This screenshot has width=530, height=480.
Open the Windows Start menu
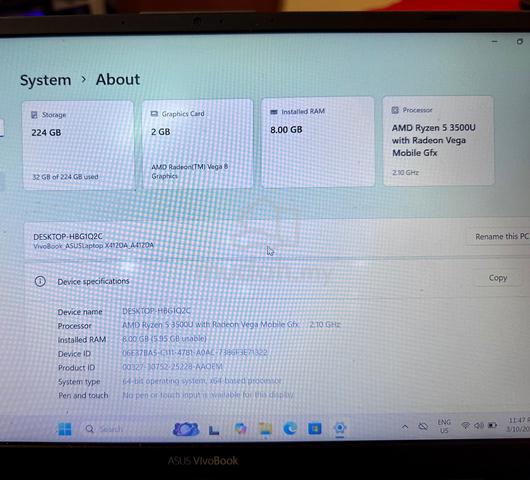click(65, 429)
